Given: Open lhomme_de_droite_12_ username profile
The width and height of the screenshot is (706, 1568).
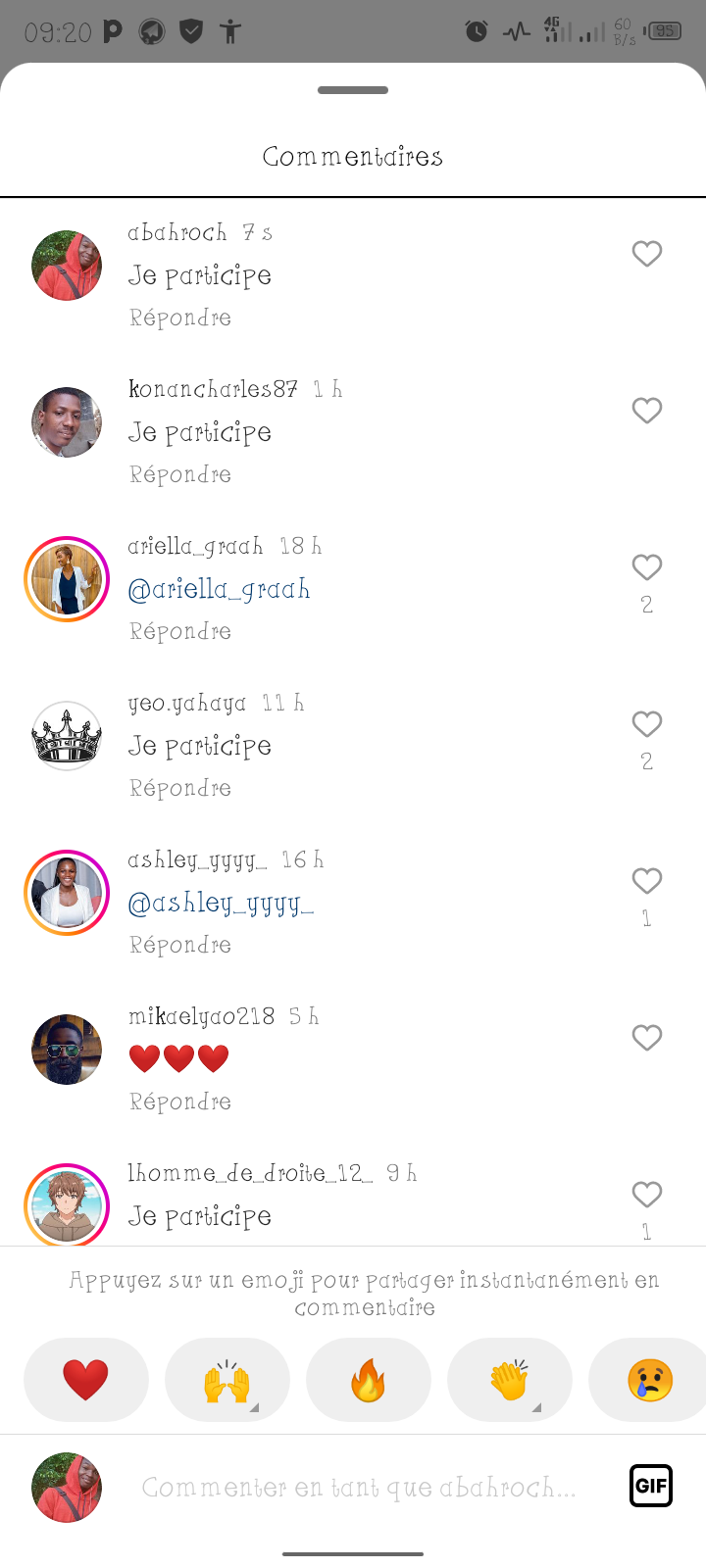Looking at the screenshot, I should tap(250, 1173).
